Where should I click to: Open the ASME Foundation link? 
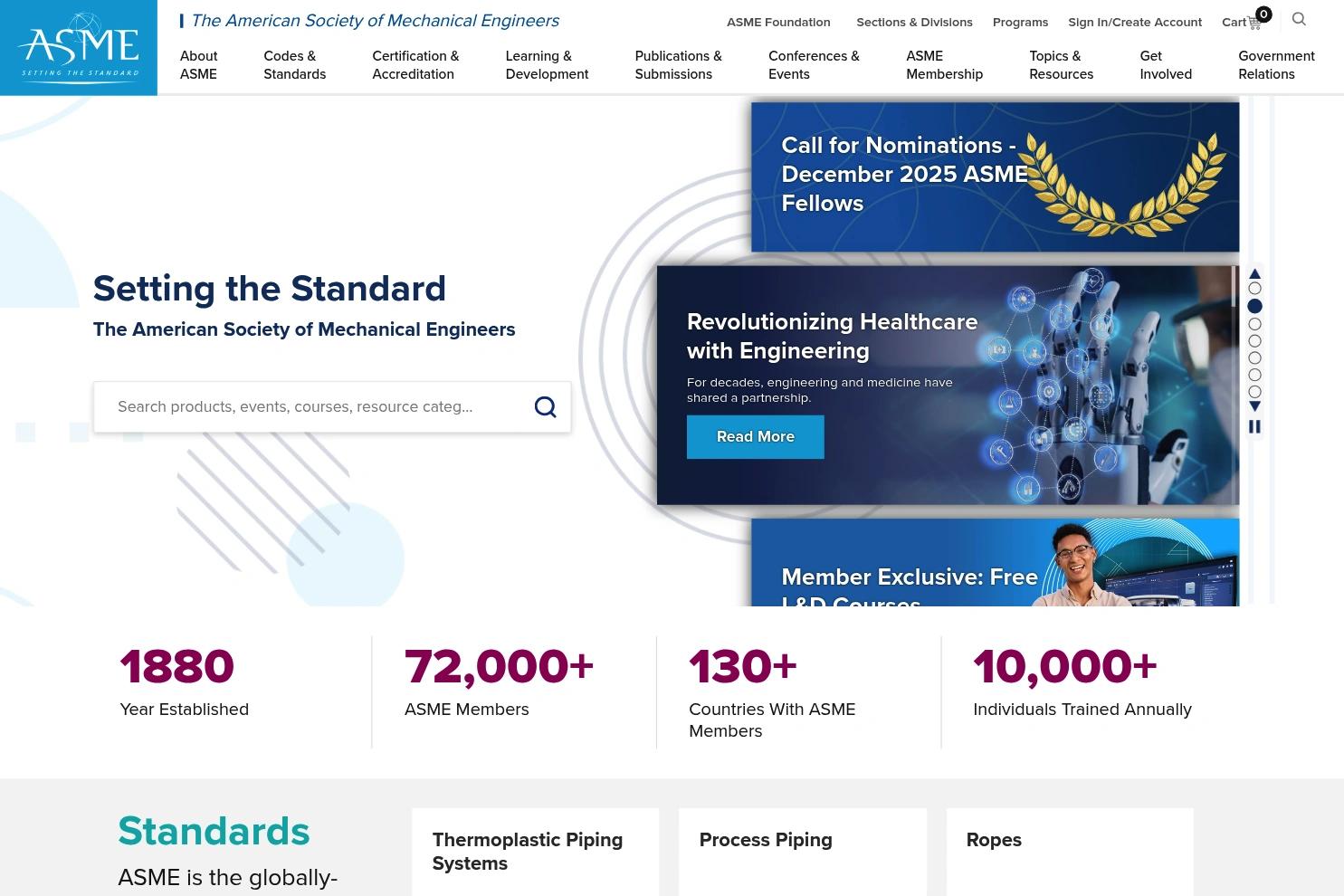coord(777,22)
